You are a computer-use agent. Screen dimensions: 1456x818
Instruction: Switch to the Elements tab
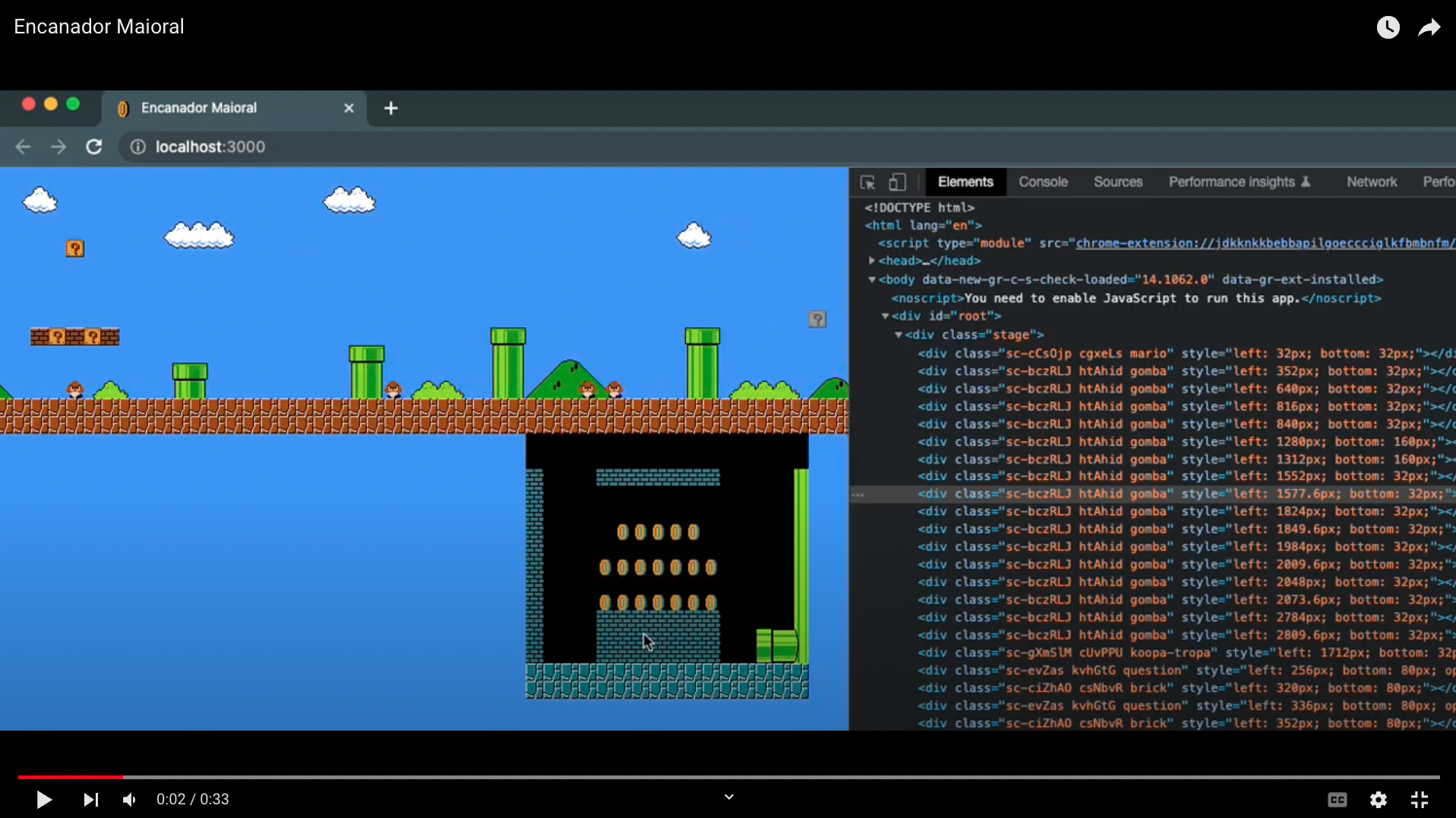pyautogui.click(x=965, y=182)
